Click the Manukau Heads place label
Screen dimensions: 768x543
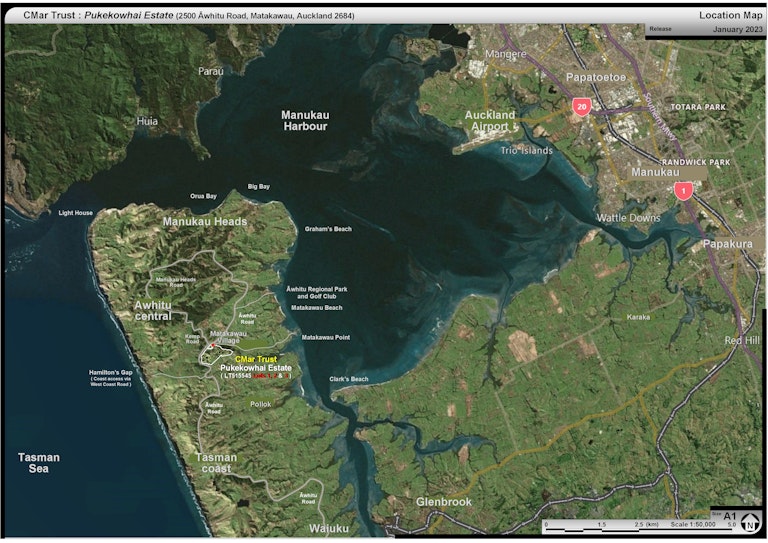pos(204,221)
